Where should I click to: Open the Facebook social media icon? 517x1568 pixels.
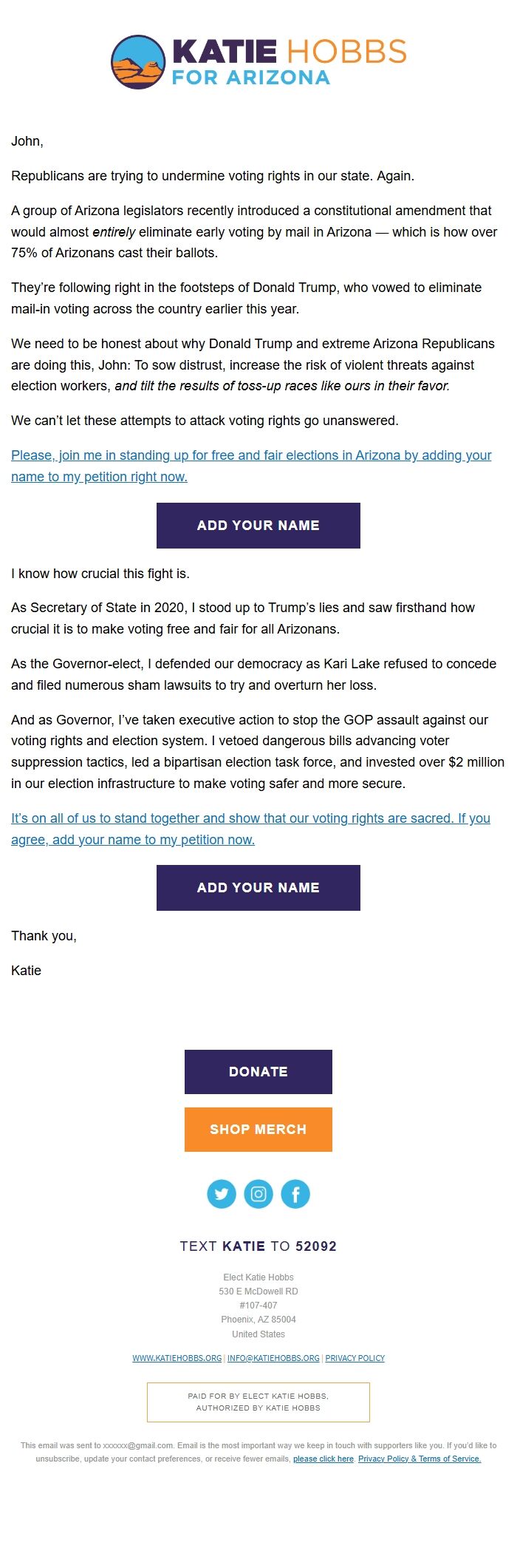[295, 1192]
